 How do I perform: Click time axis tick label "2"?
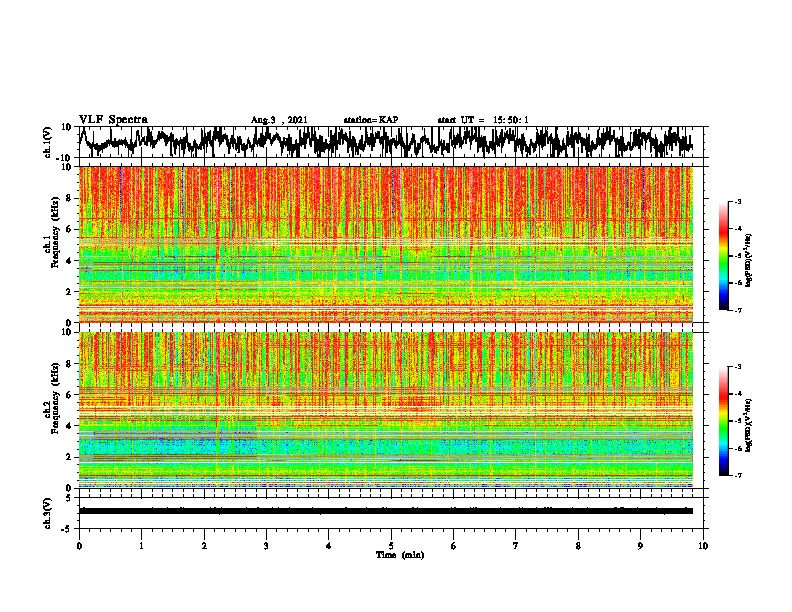click(x=204, y=546)
